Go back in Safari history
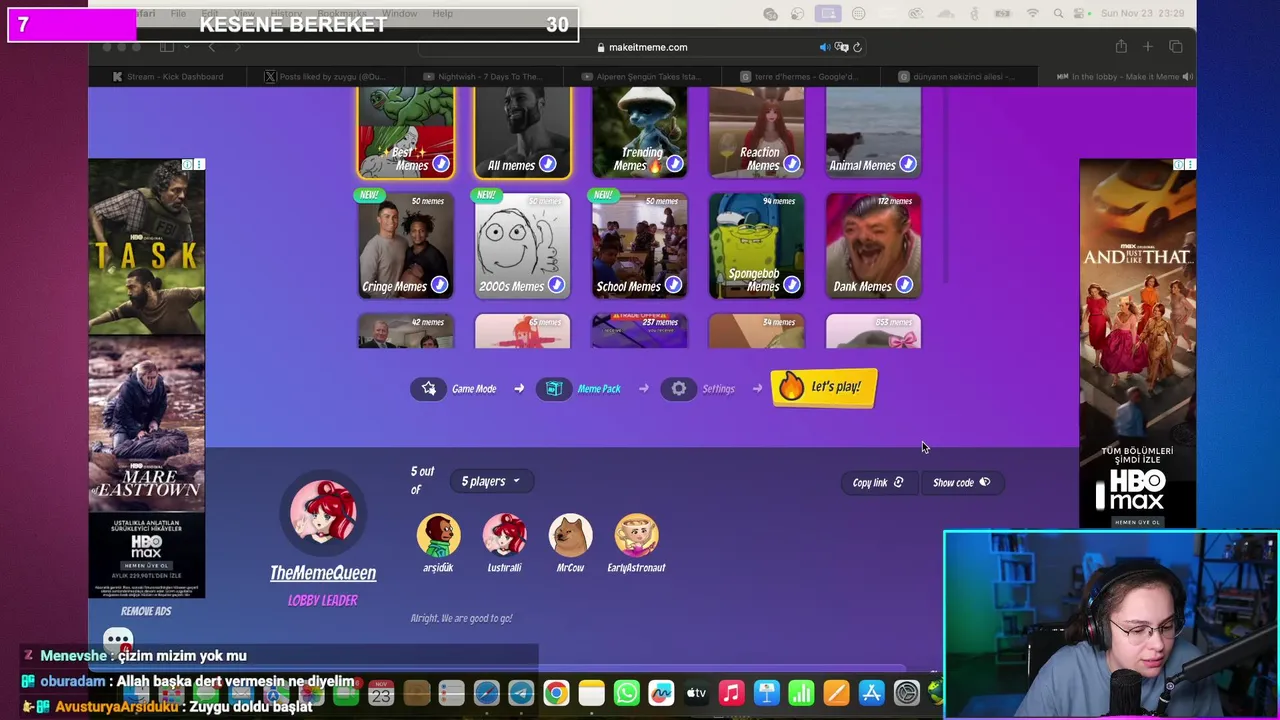Viewport: 1280px width, 720px height. (x=211, y=47)
